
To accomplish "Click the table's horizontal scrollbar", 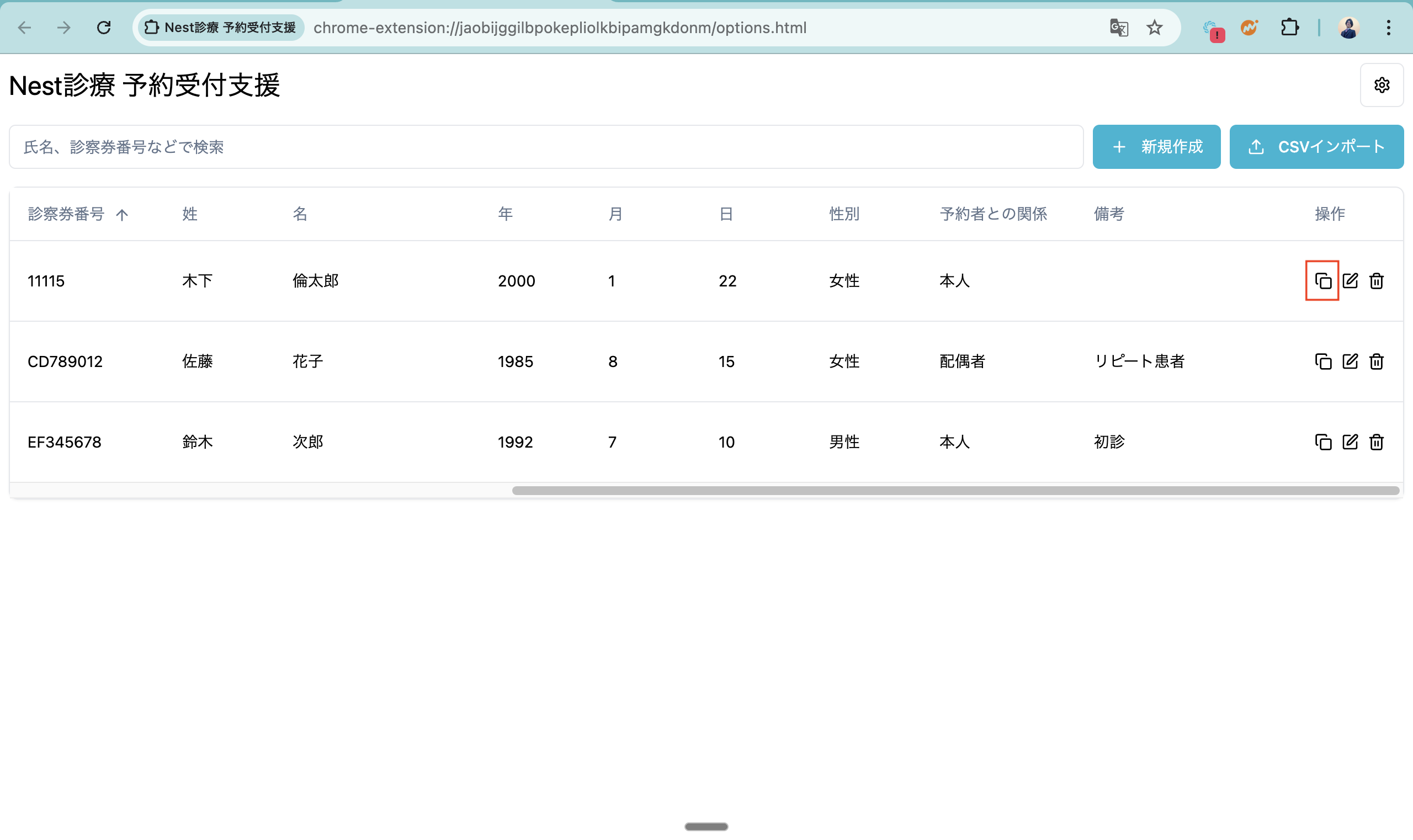I will pyautogui.click(x=955, y=491).
